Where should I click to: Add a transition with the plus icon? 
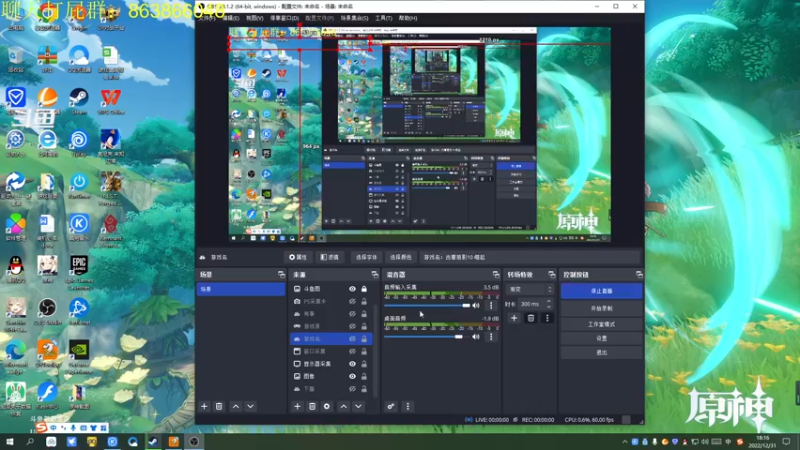(514, 318)
